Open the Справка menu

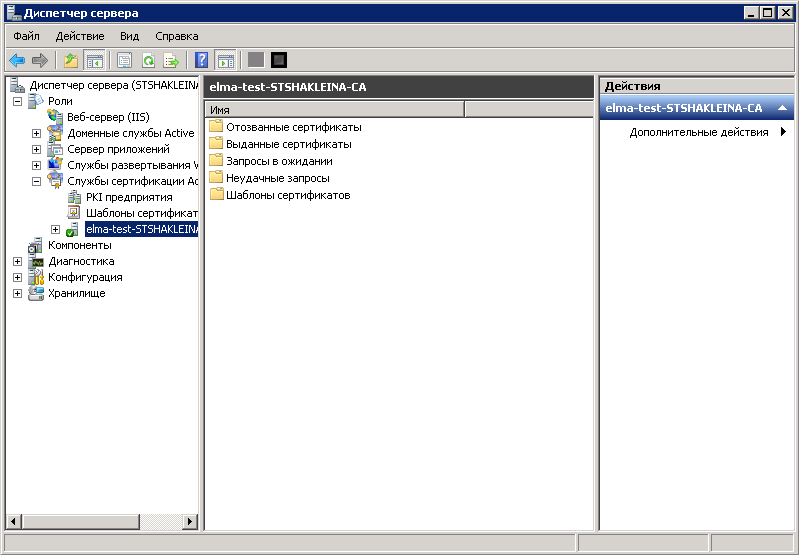[177, 36]
